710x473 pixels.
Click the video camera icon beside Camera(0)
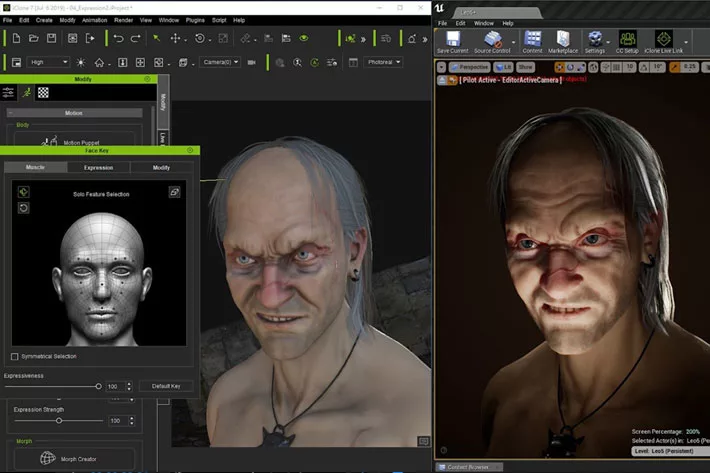click(252, 62)
